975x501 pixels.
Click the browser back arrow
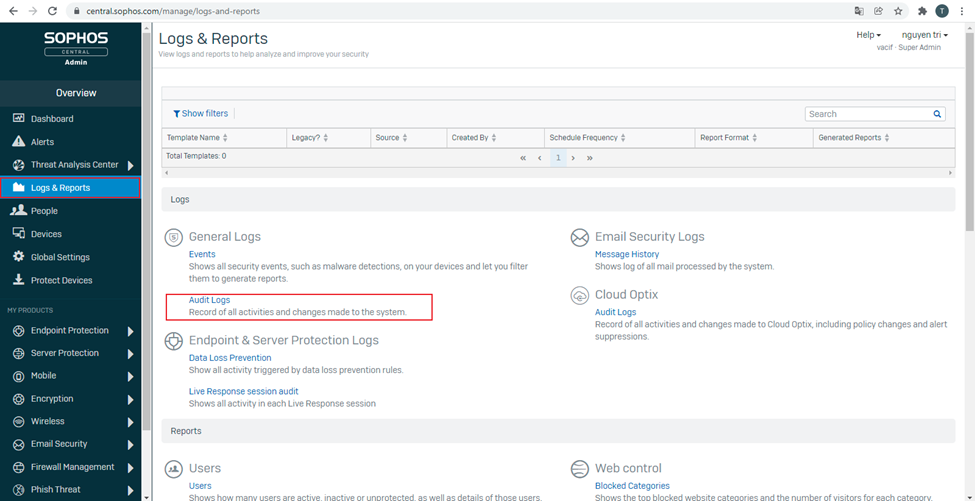pos(13,11)
